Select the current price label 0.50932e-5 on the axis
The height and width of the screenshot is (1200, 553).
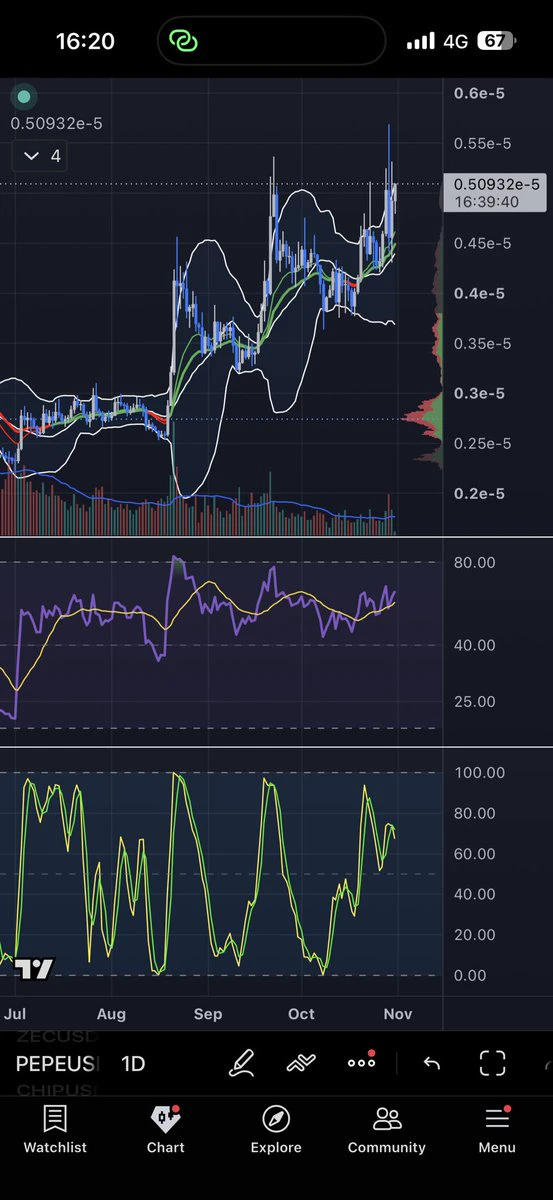tap(497, 192)
